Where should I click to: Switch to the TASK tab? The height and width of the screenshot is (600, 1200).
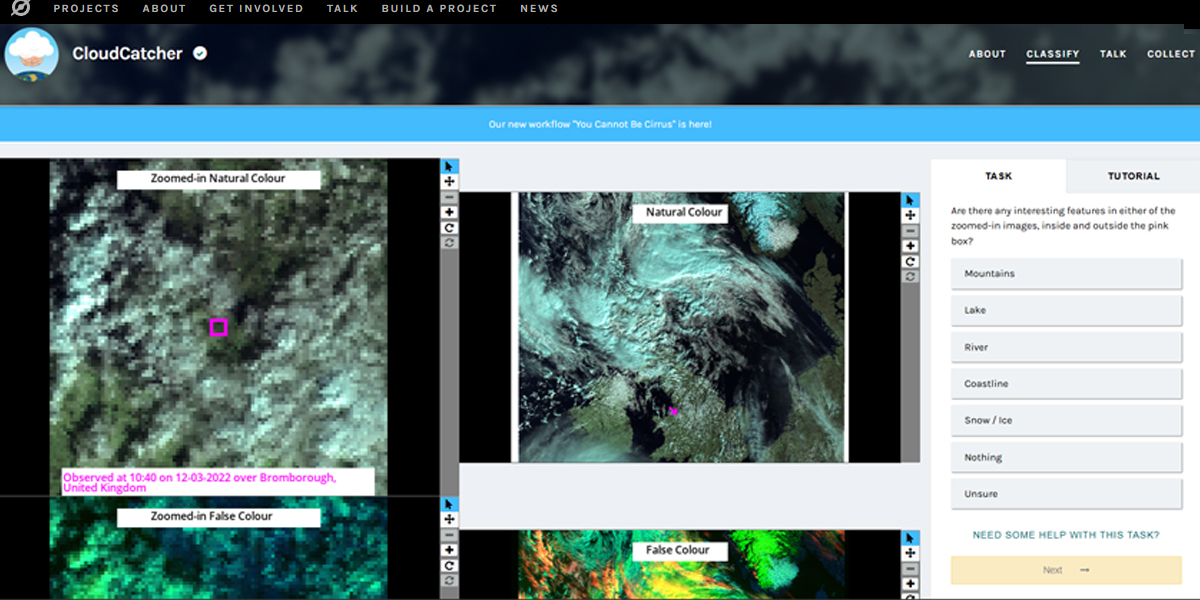[x=998, y=176]
